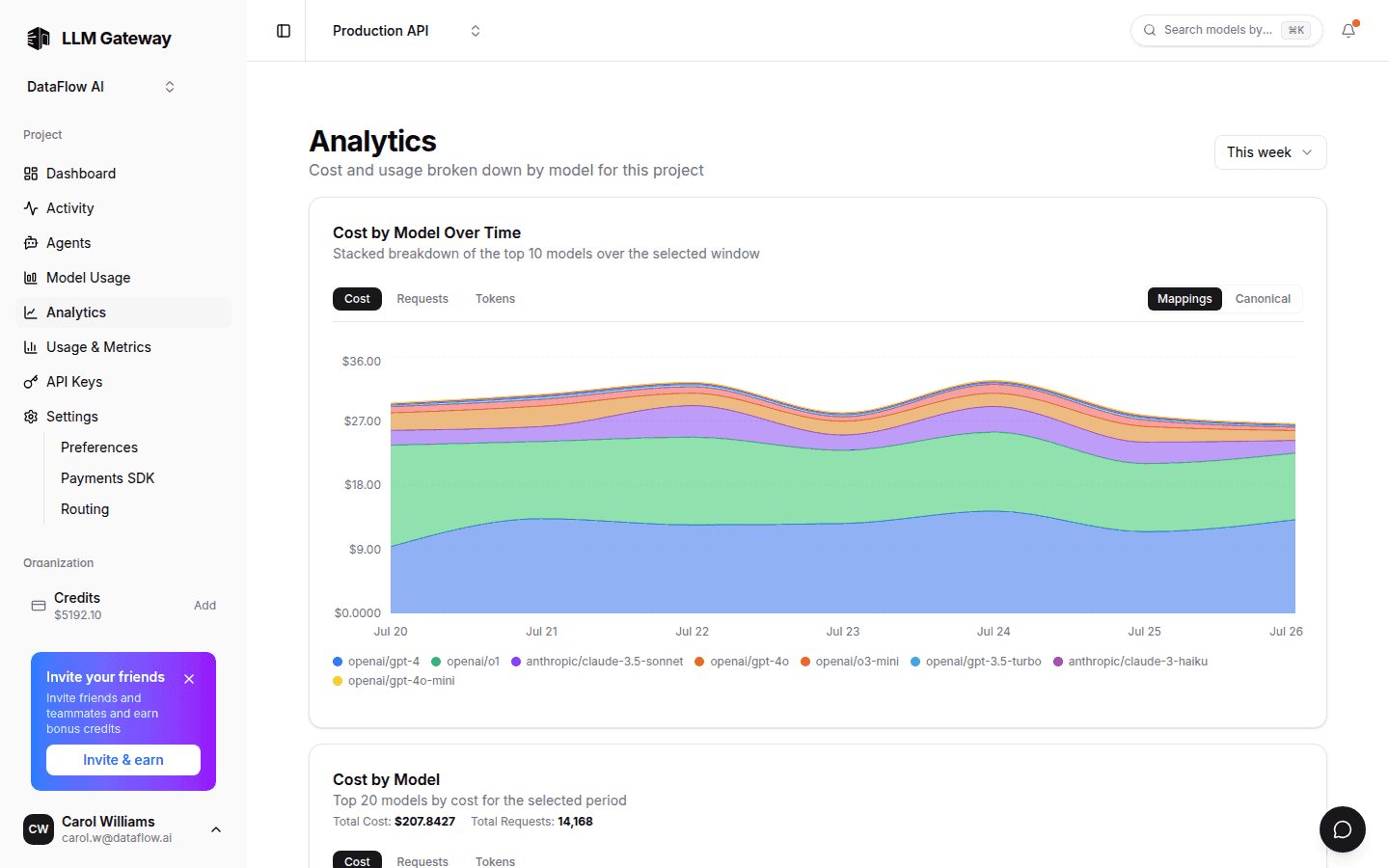Select the Tokens tab in Cost by Model Over Time

(x=495, y=299)
